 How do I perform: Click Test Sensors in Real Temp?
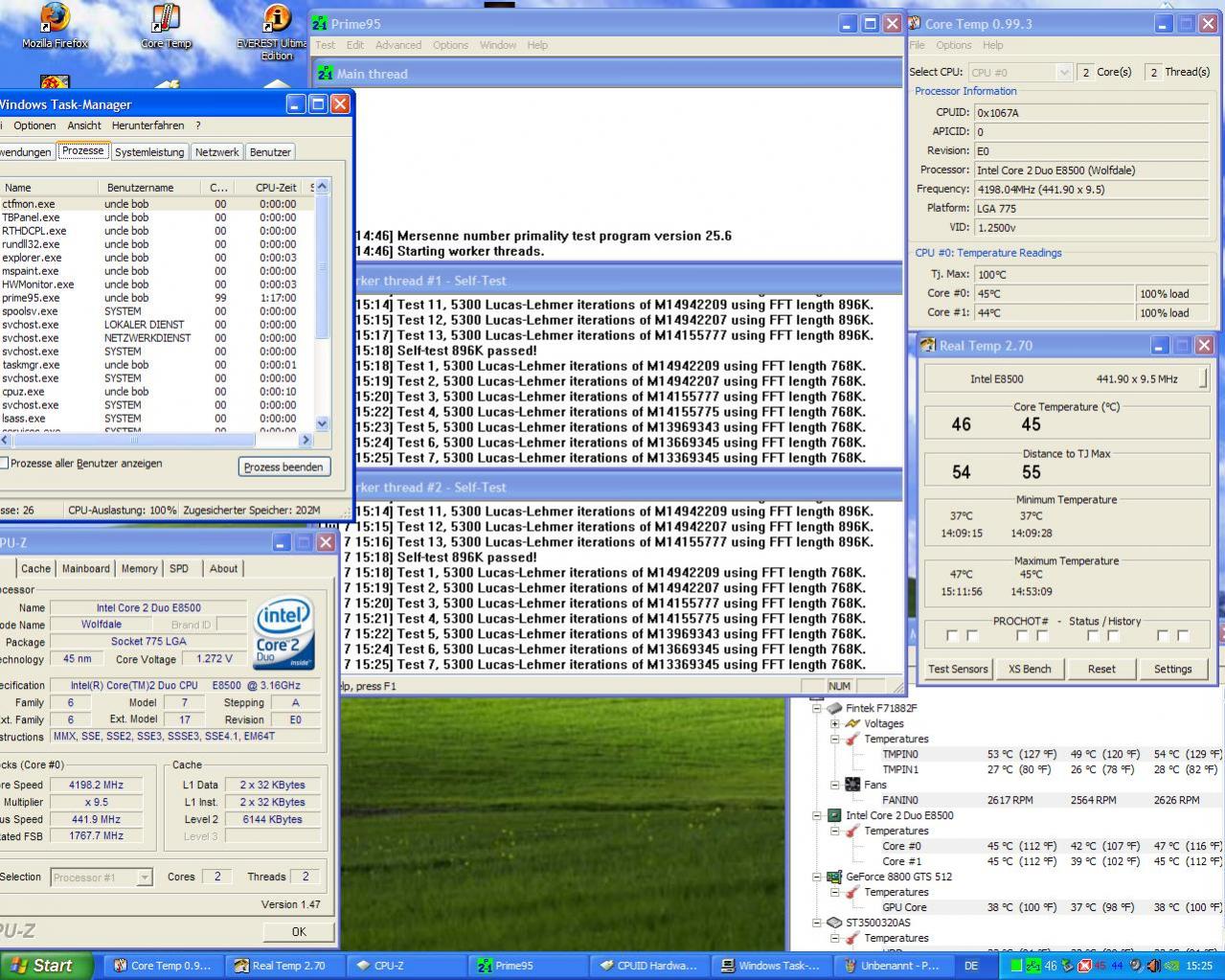tap(958, 669)
